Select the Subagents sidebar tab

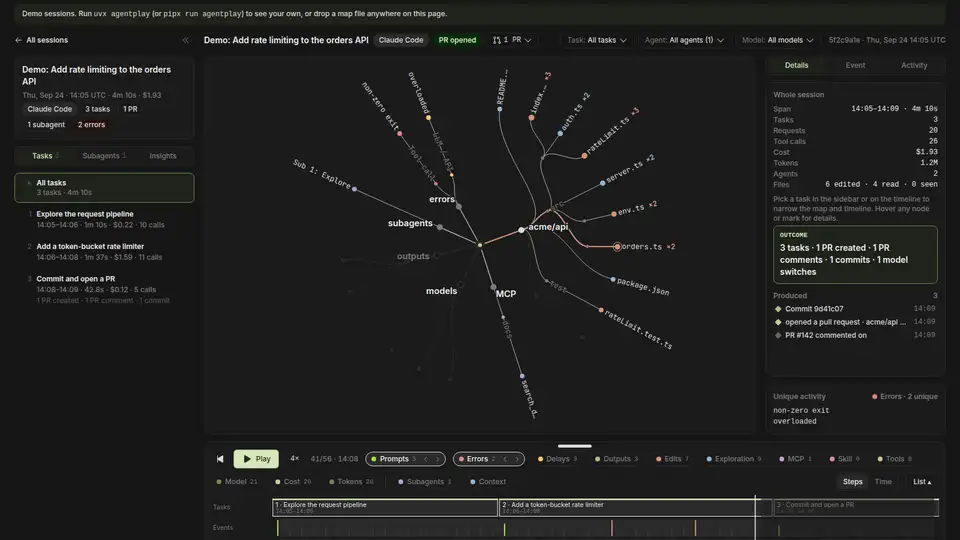[103, 156]
